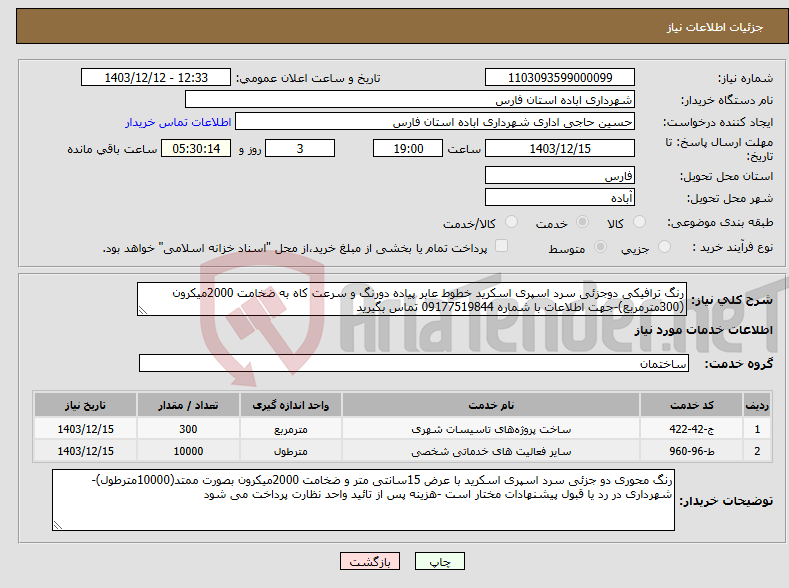Click the ردیف column header

click(x=757, y=405)
